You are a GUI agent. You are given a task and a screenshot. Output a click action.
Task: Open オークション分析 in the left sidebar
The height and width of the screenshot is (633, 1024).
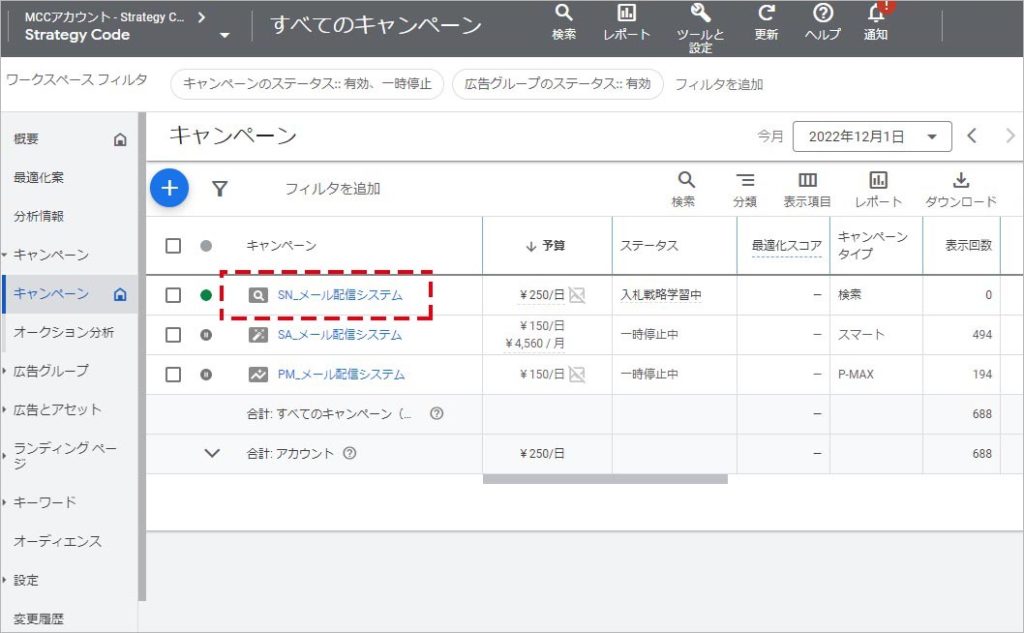[x=63, y=332]
